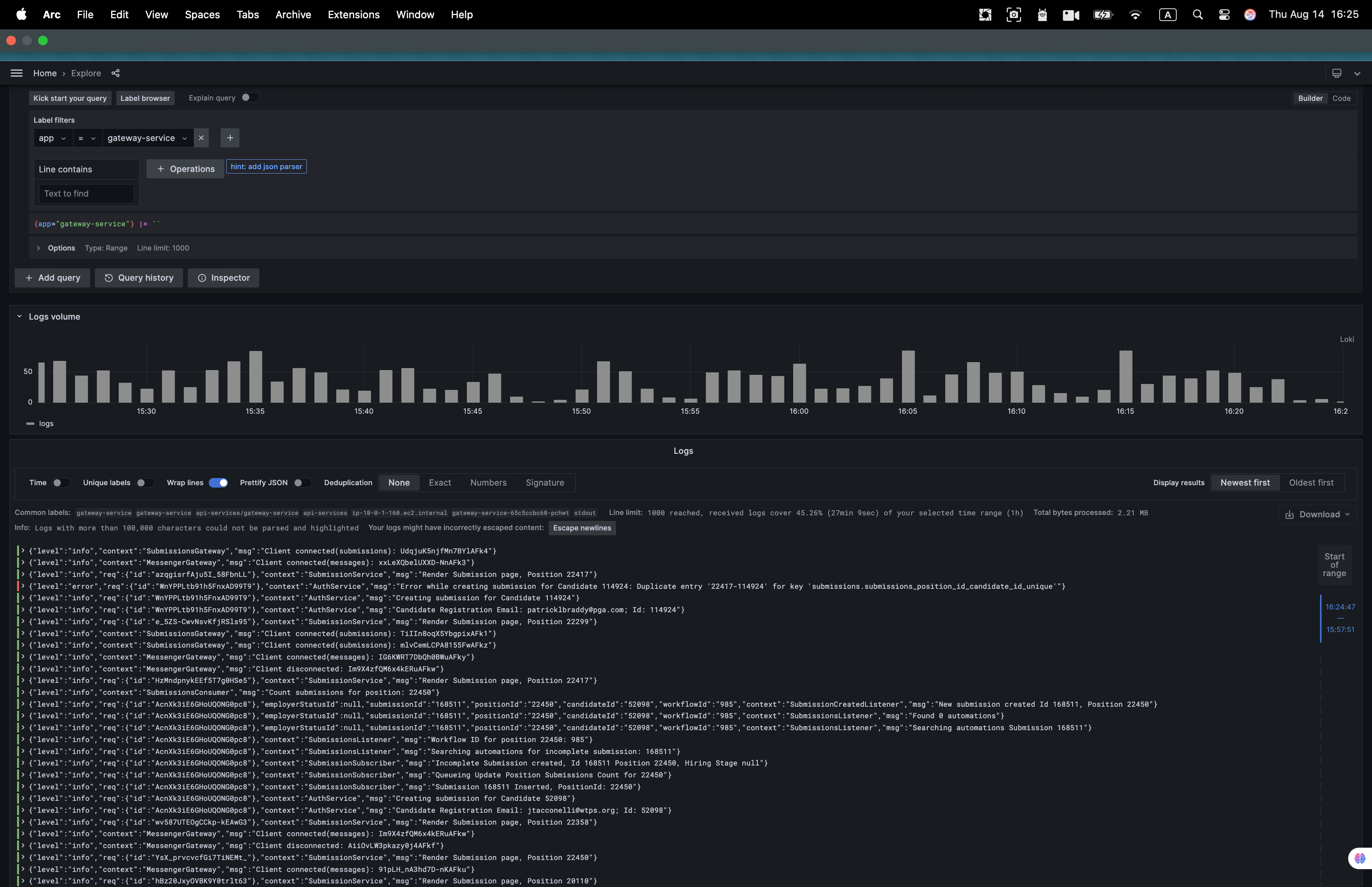Open the app label dropdown

tap(52, 138)
